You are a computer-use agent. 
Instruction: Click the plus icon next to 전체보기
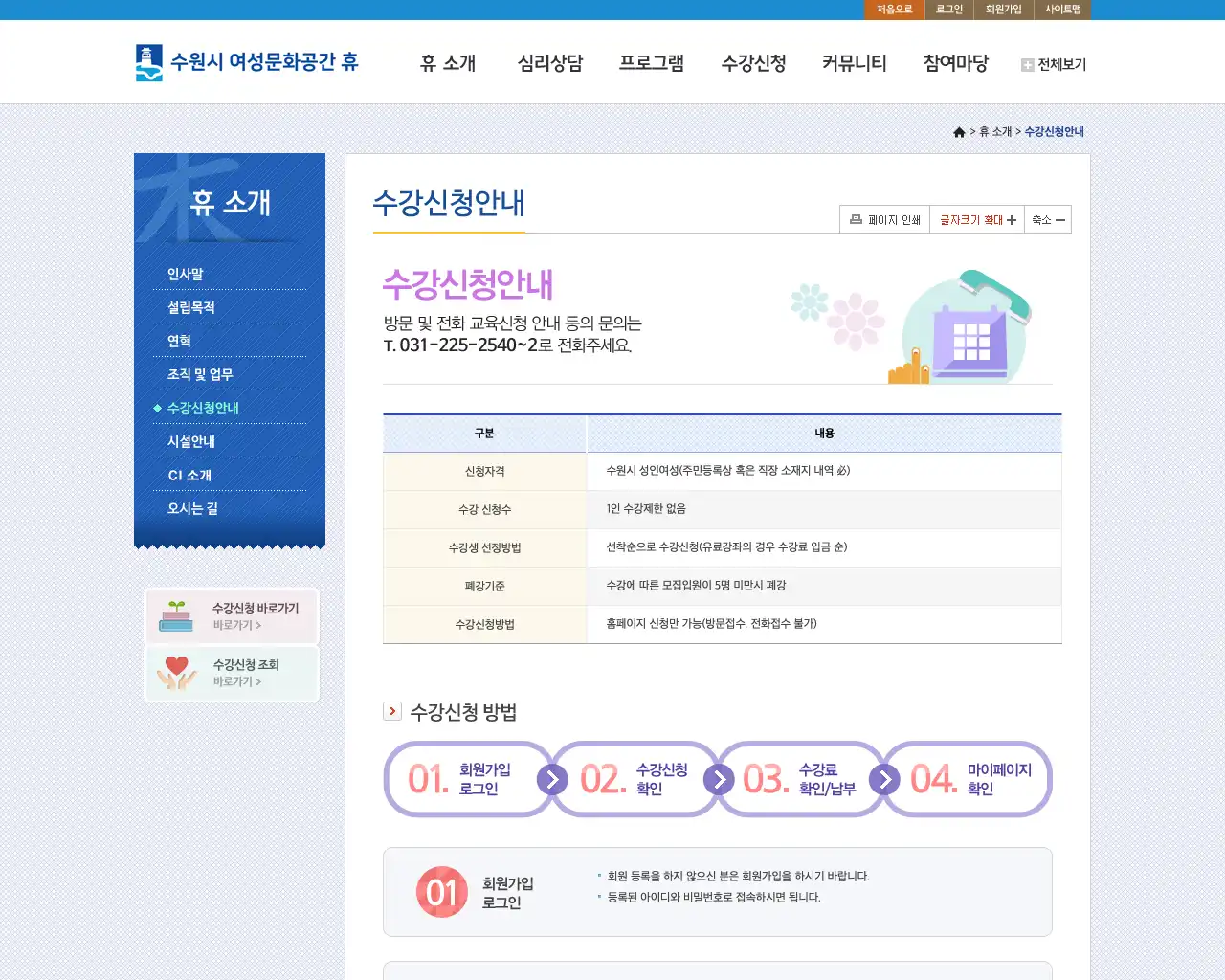coord(1026,65)
